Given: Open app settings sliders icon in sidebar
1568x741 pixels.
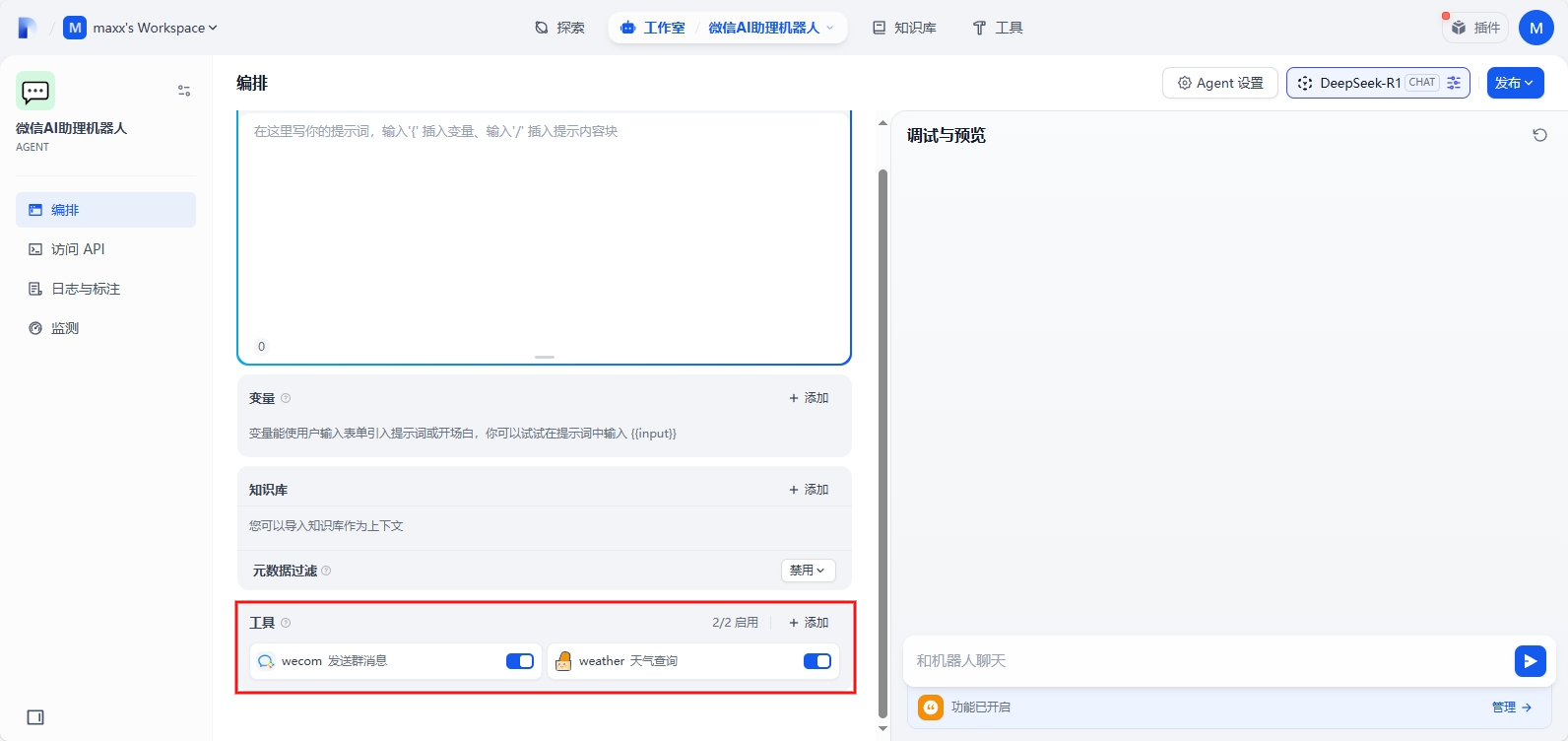Looking at the screenshot, I should 184,91.
